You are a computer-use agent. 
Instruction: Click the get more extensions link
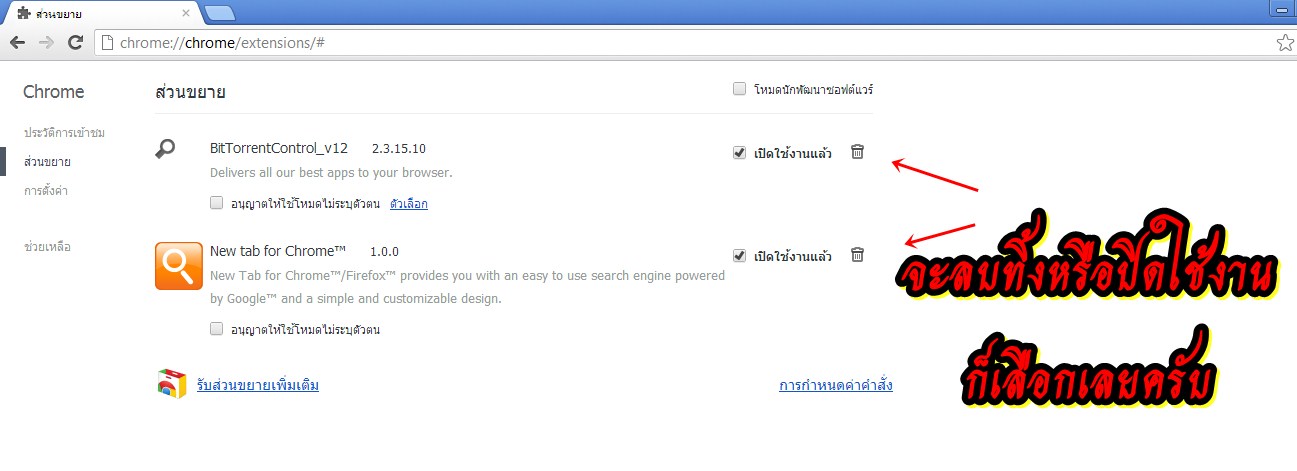(x=258, y=385)
